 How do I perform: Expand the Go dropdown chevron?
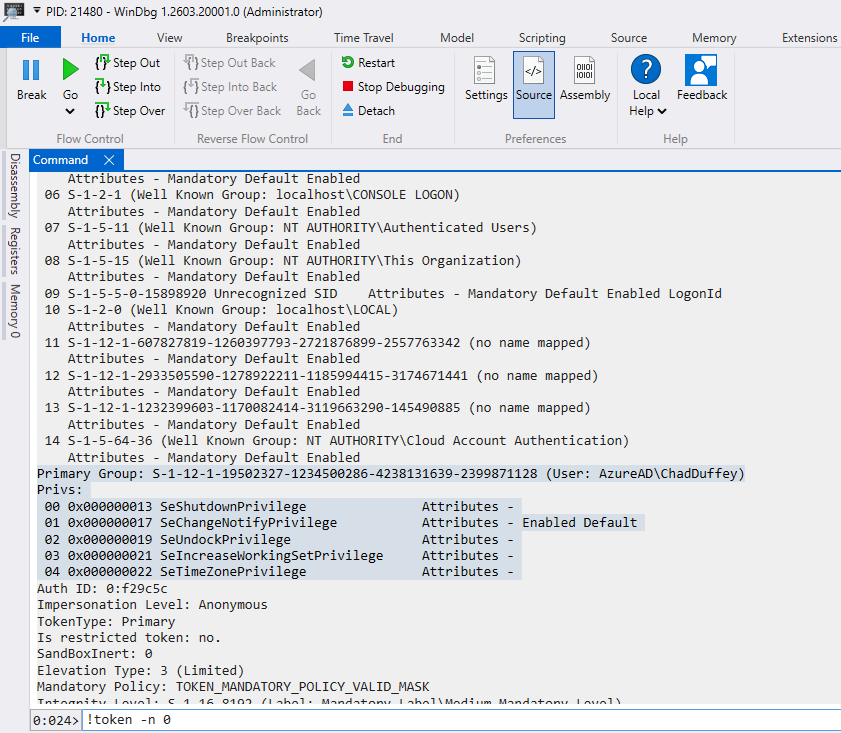tap(70, 112)
